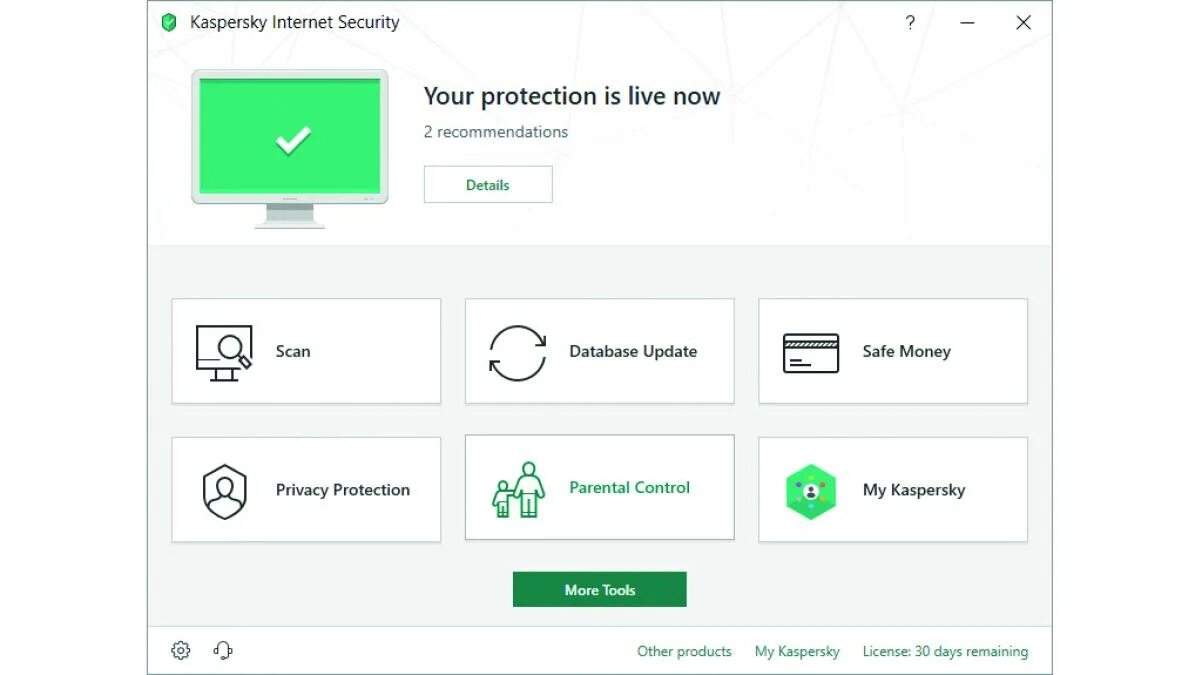The width and height of the screenshot is (1202, 675).
Task: Click the question mark help icon
Action: click(x=910, y=23)
